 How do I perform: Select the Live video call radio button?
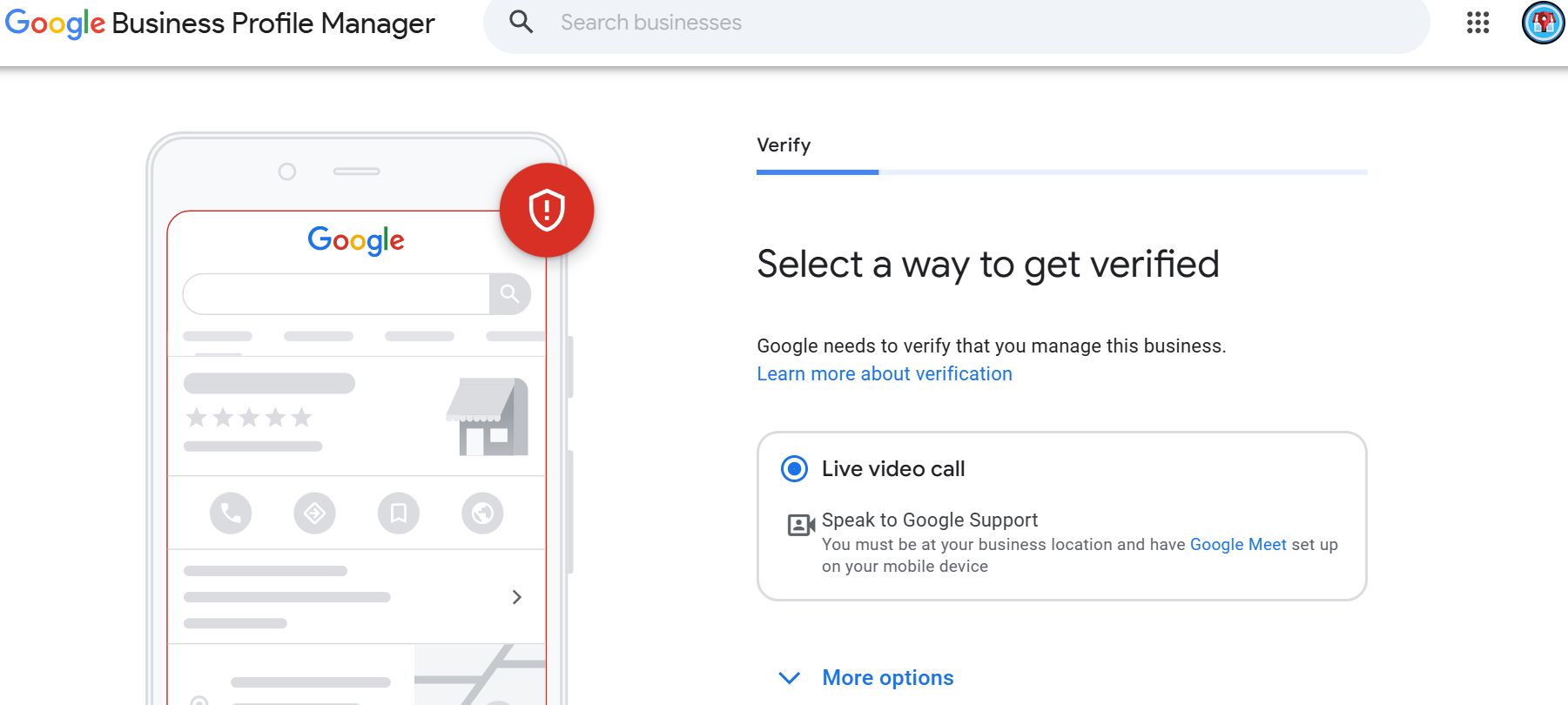point(794,469)
